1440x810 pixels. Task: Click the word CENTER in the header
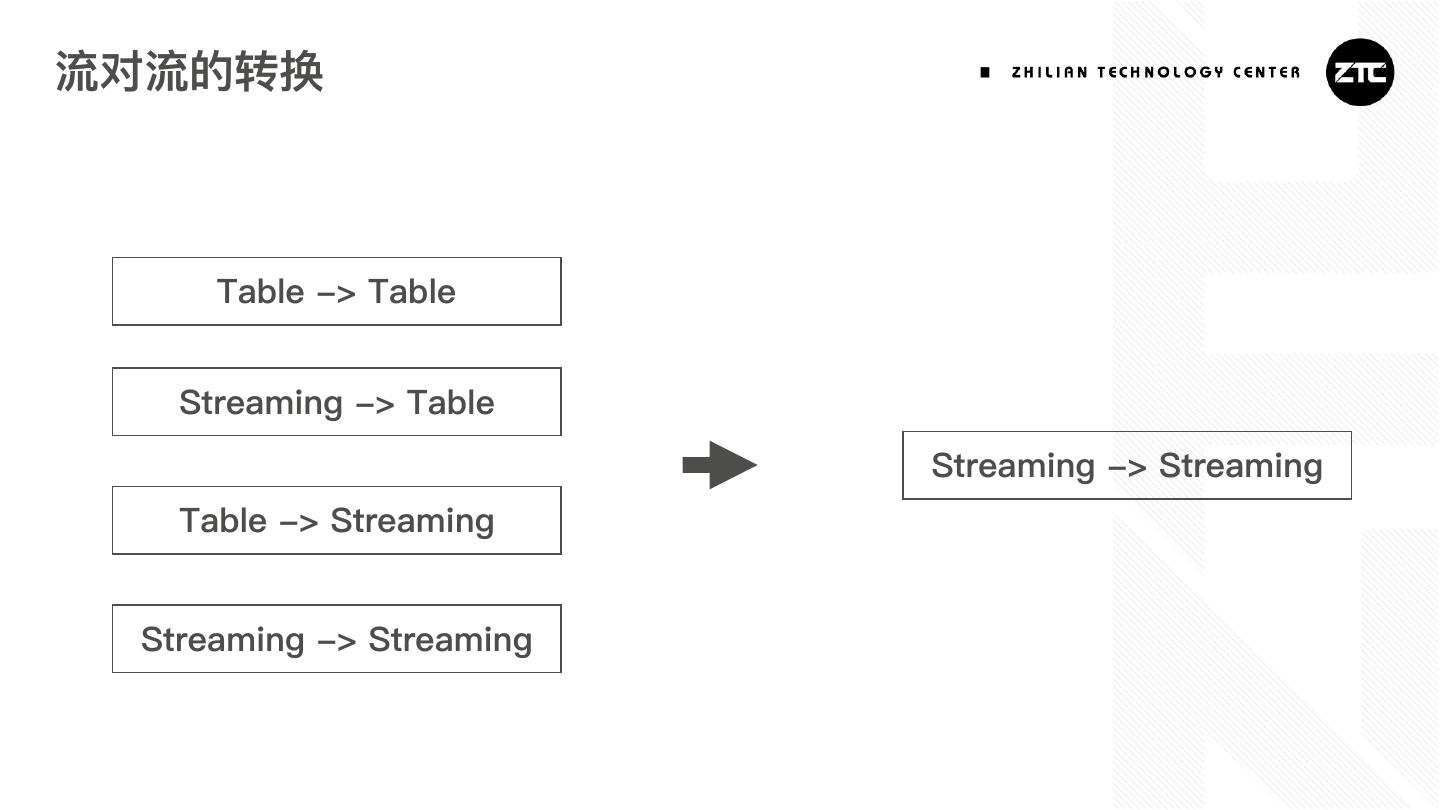pyautogui.click(x=1266, y=72)
